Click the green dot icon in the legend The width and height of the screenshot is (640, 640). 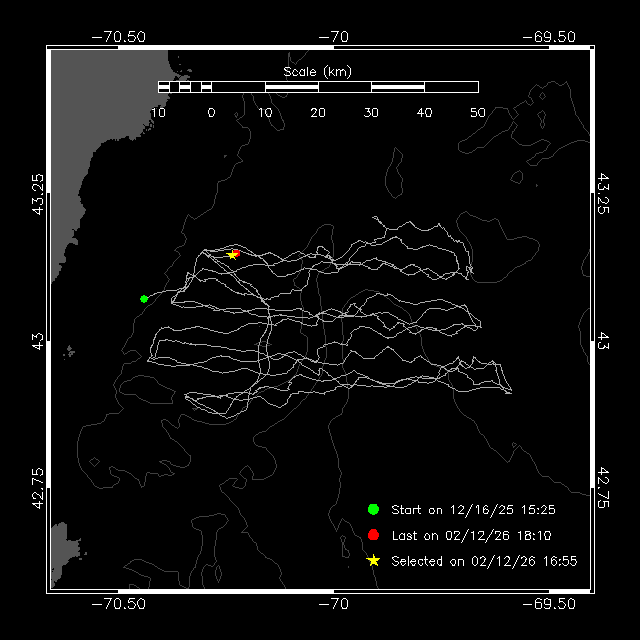click(373, 510)
